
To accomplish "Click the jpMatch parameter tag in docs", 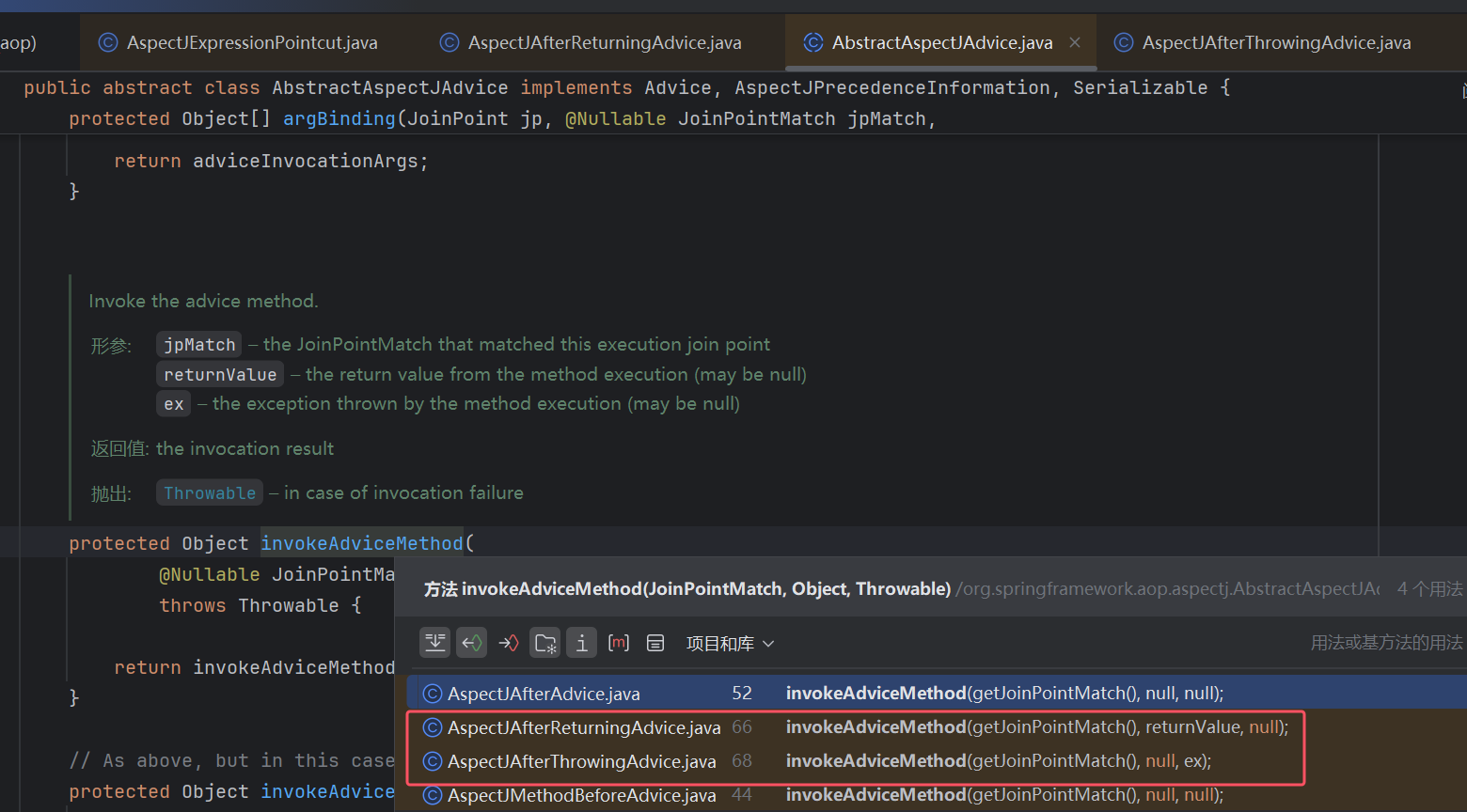I will 199,345.
